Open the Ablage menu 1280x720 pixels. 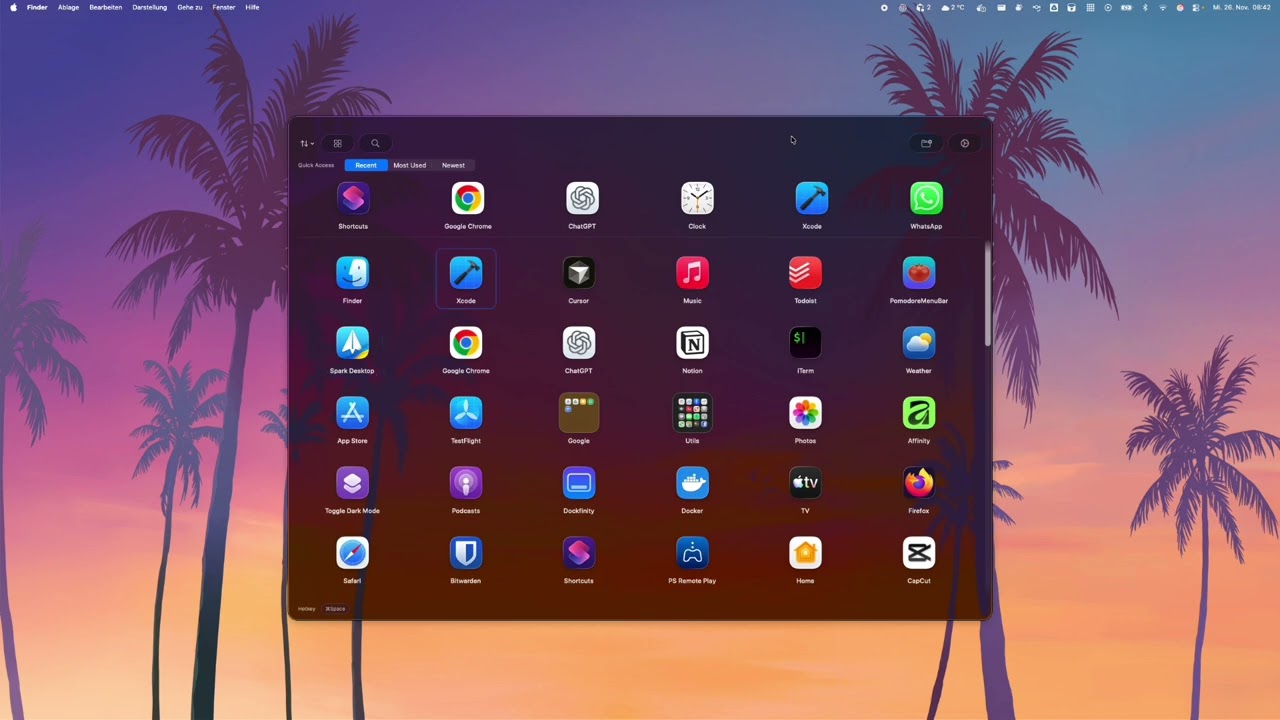[69, 7]
